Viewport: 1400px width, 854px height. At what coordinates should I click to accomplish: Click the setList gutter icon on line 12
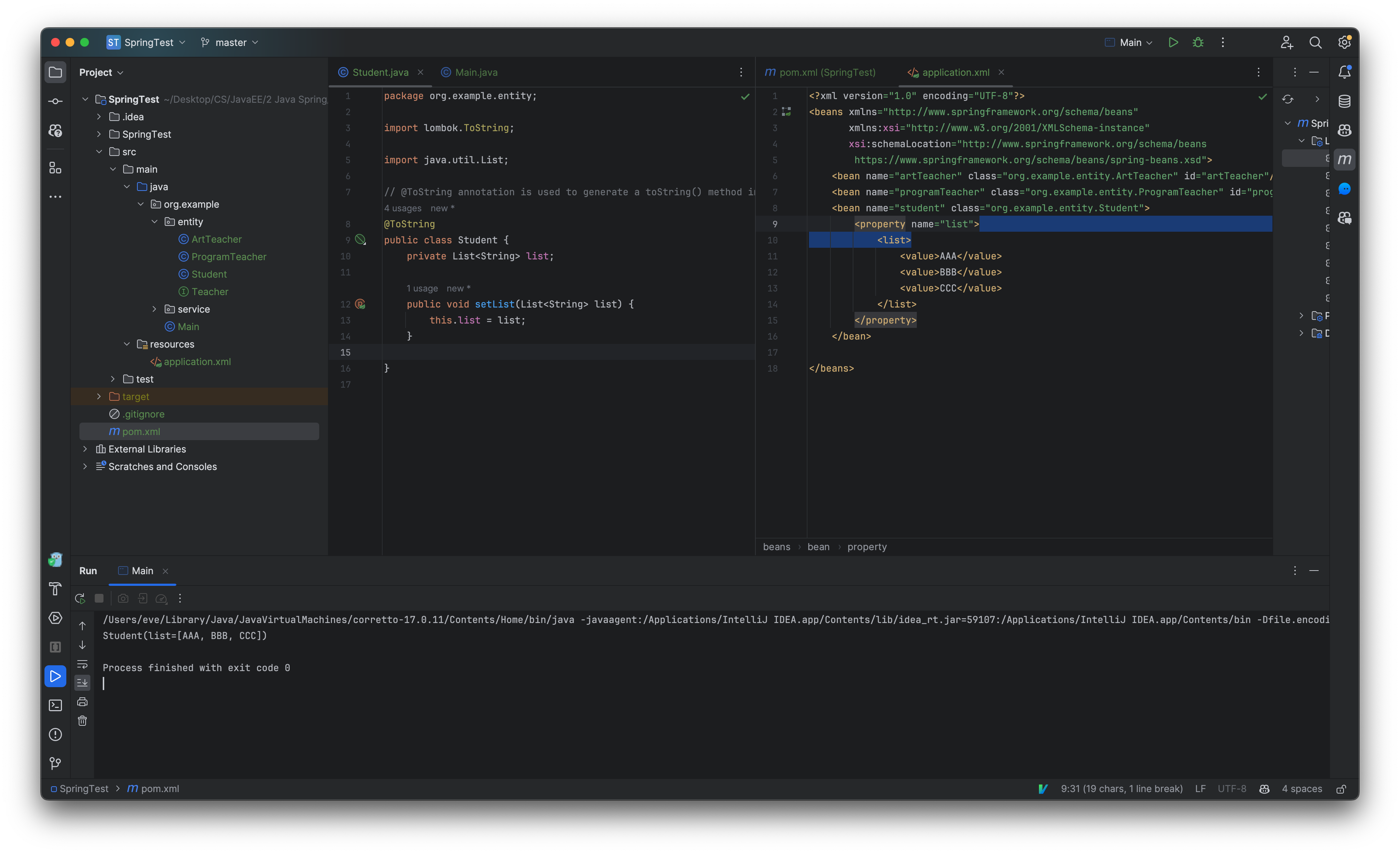pyautogui.click(x=360, y=304)
